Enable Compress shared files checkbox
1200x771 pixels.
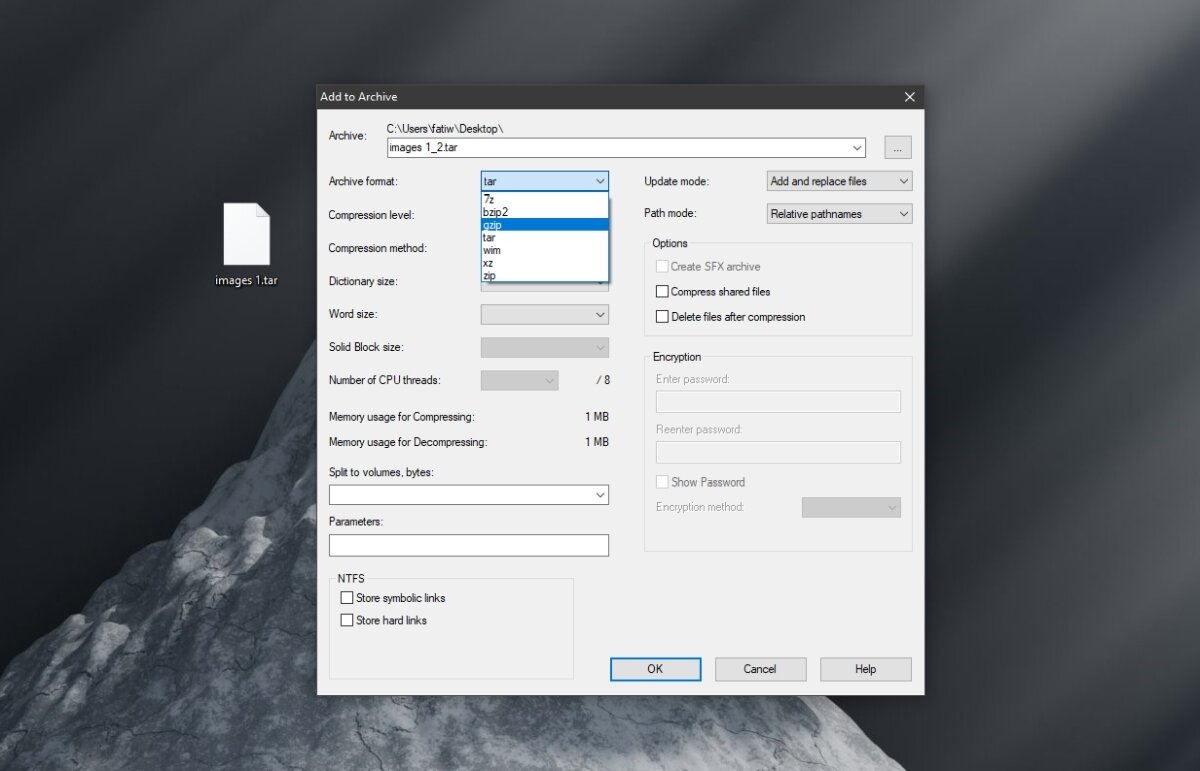click(662, 292)
